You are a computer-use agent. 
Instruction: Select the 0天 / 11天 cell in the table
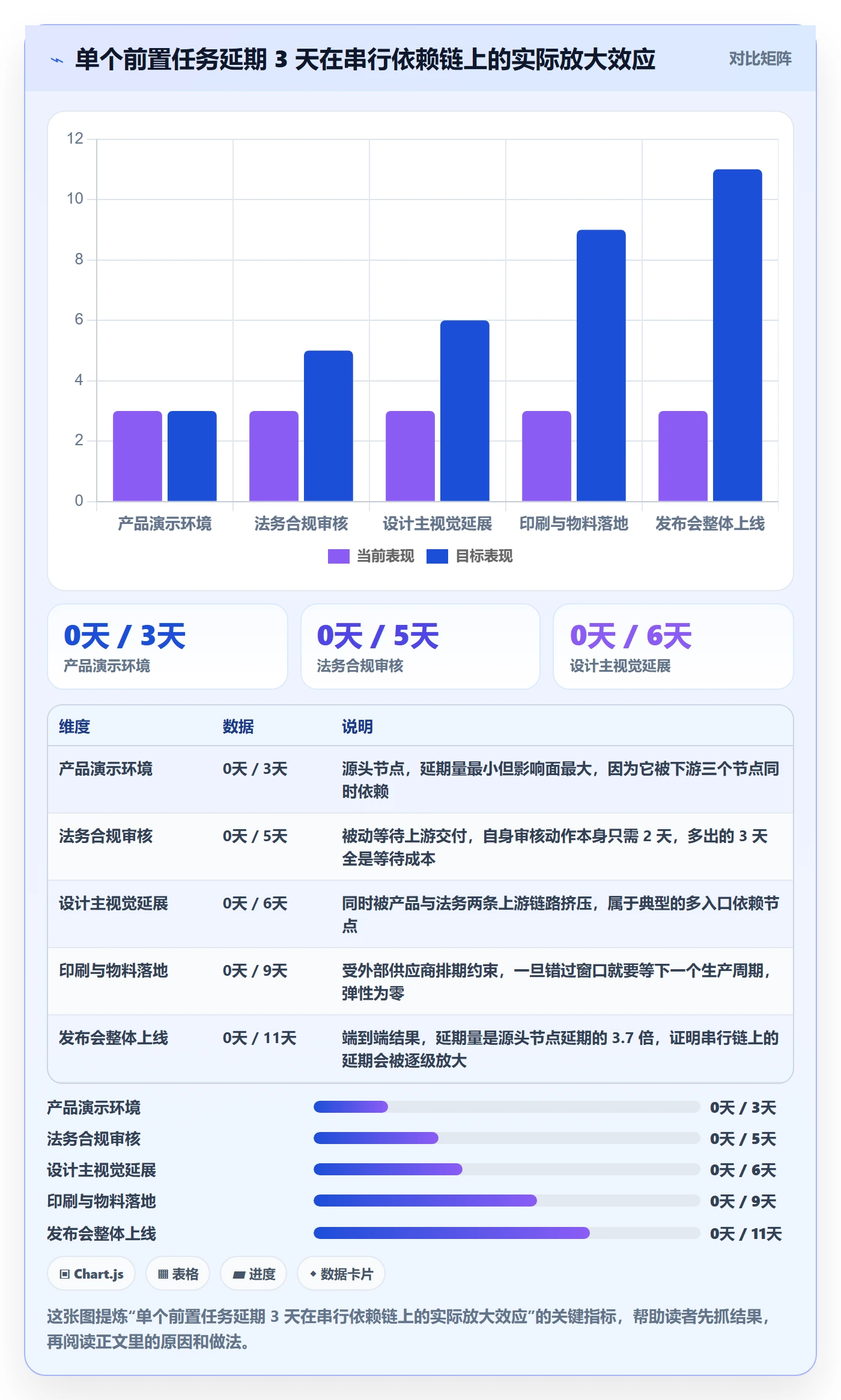(260, 1038)
